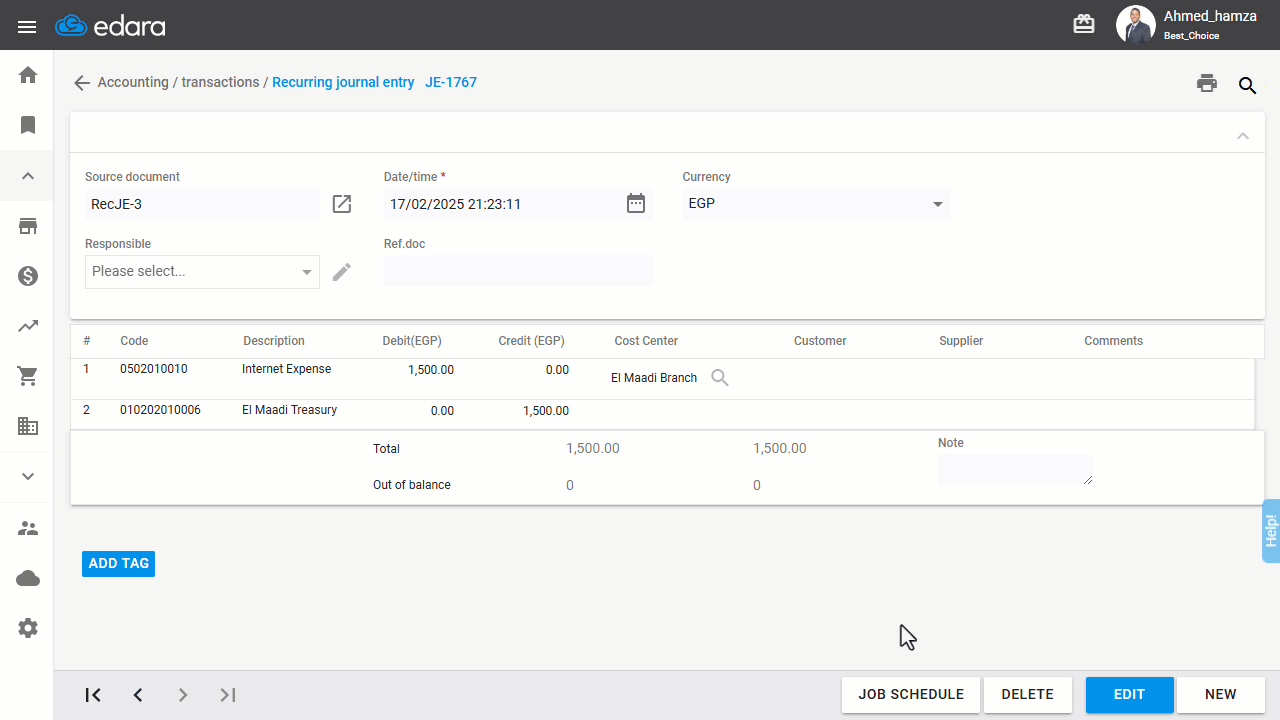Viewport: 1280px width, 720px height.
Task: Select Internet Expense description cell
Action: pos(287,369)
